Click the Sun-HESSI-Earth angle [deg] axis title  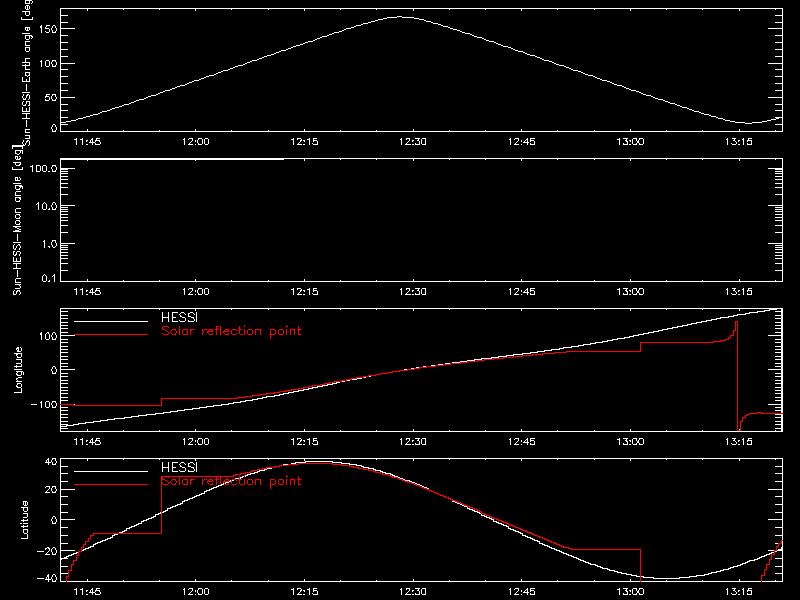[27, 72]
